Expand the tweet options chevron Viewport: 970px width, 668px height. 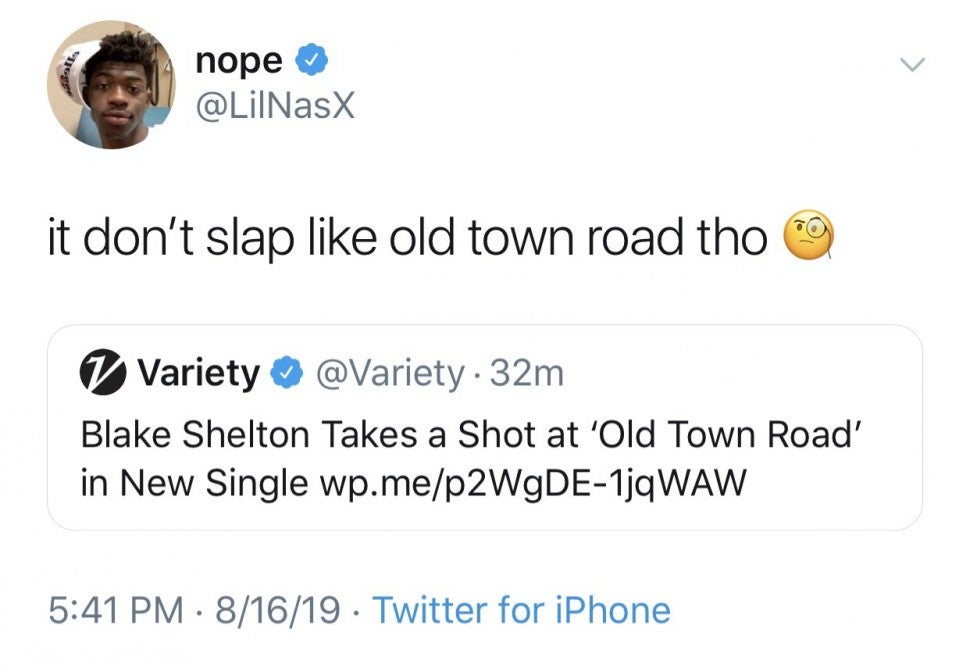910,66
